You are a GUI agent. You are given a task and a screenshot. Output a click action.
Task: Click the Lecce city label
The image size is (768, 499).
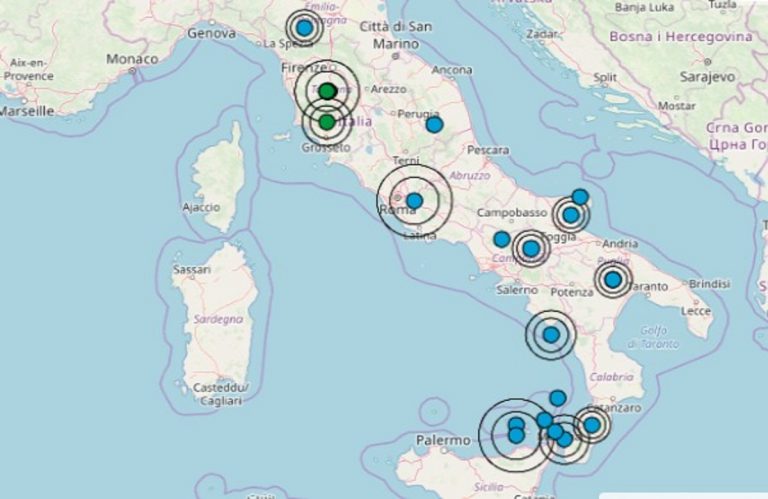click(696, 311)
